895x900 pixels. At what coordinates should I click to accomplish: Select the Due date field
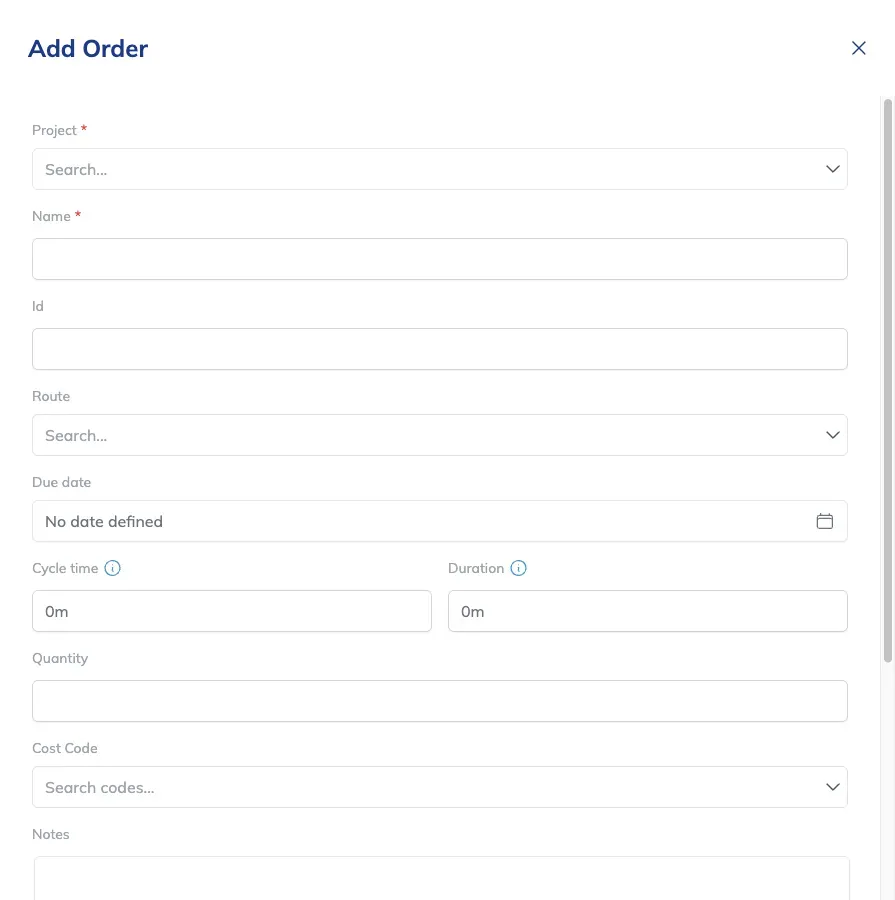click(x=440, y=521)
